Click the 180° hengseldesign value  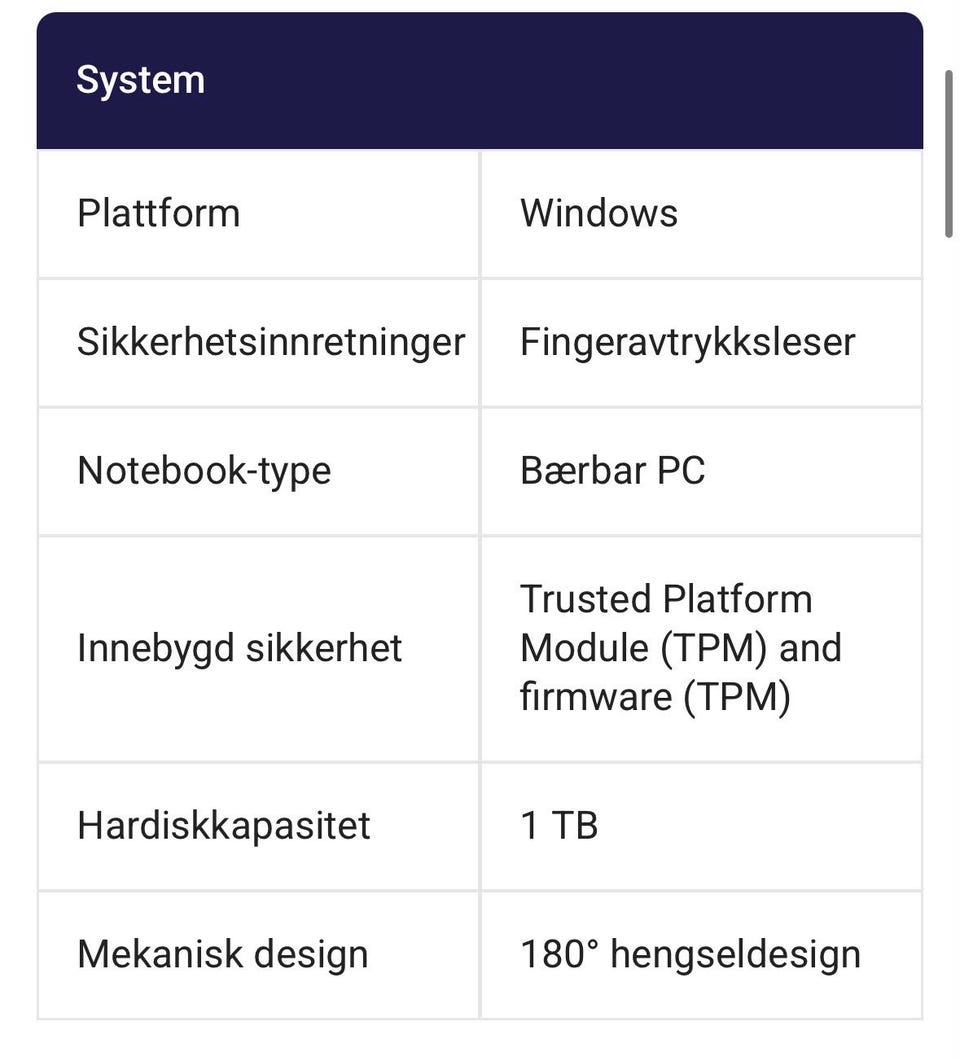click(690, 955)
